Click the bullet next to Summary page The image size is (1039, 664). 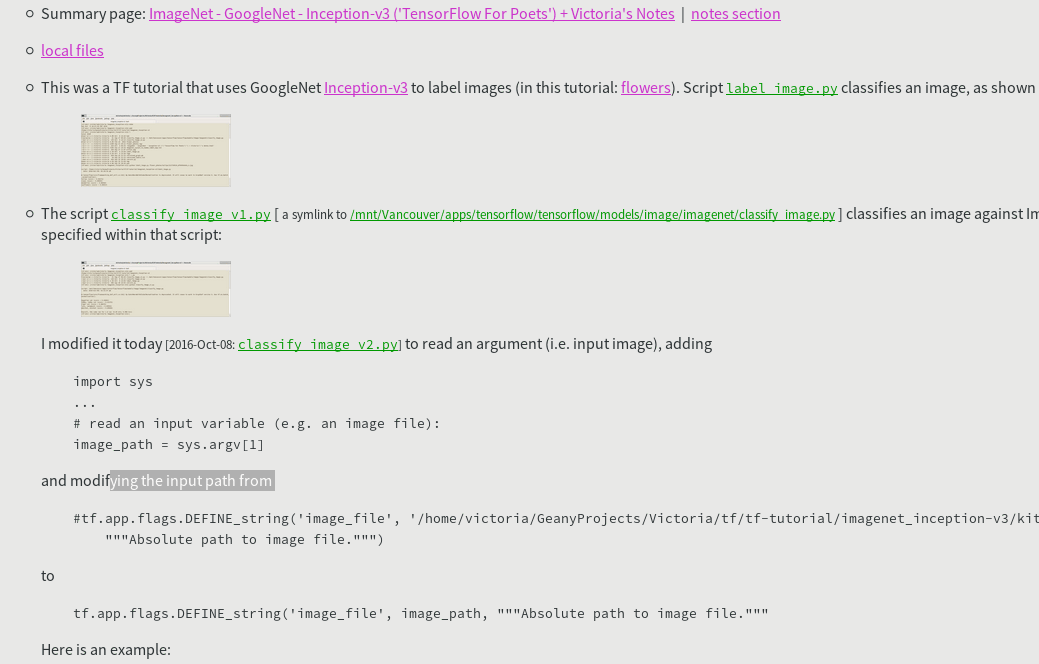(x=29, y=13)
